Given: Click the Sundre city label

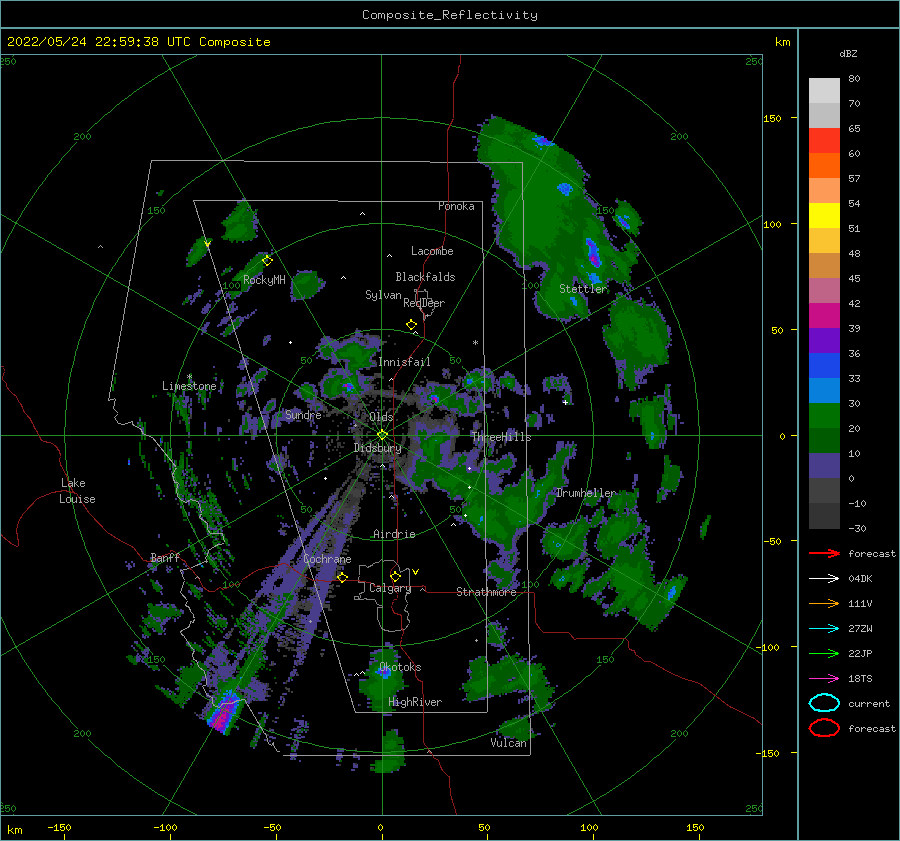Looking at the screenshot, I should click(303, 414).
